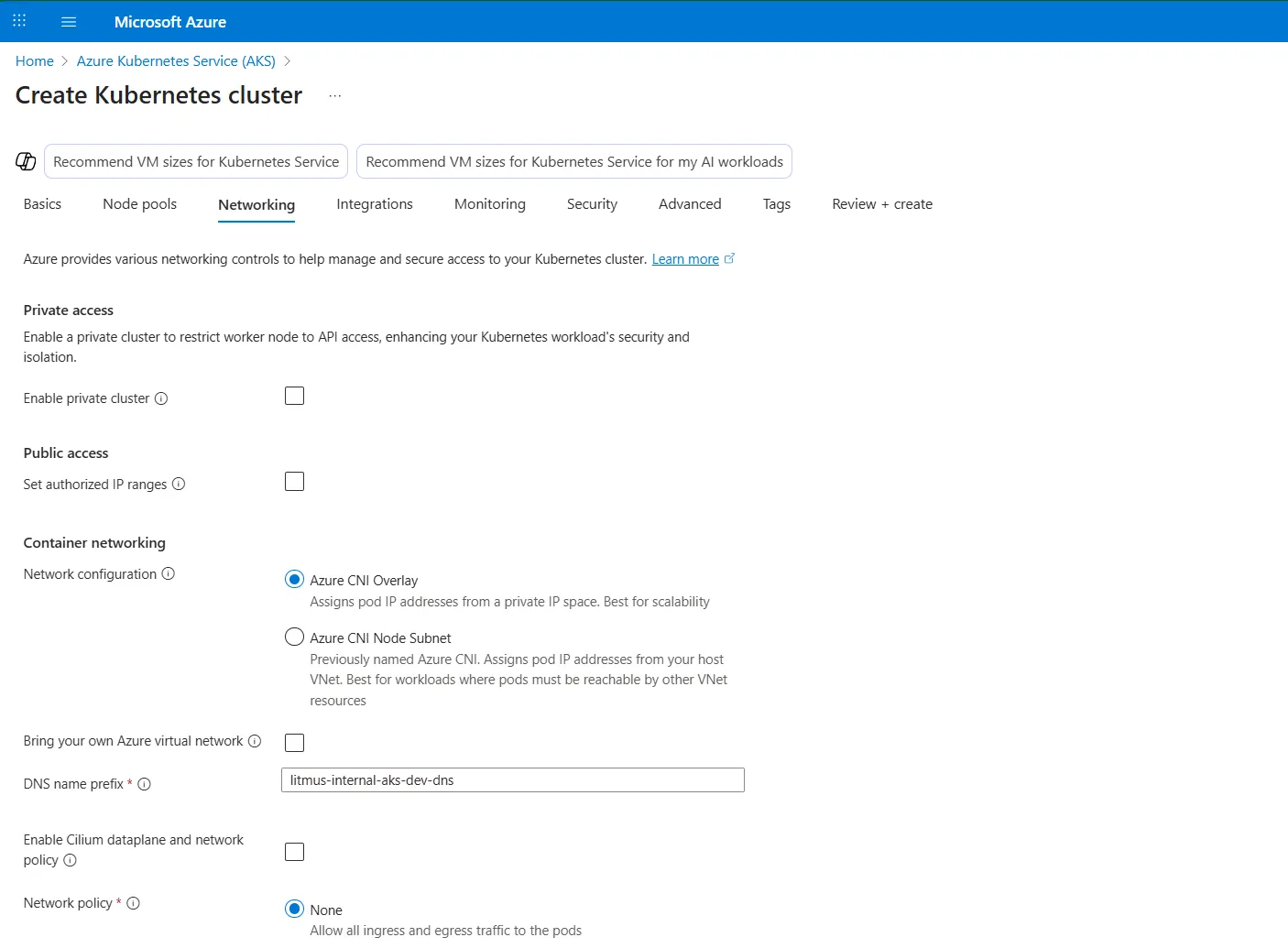
Task: Click the Create Kubernetes cluster page title
Action: (x=159, y=95)
